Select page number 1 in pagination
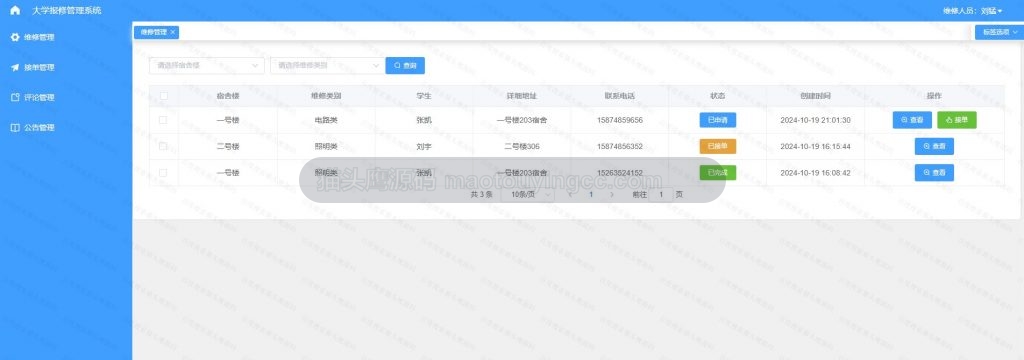 coord(591,195)
